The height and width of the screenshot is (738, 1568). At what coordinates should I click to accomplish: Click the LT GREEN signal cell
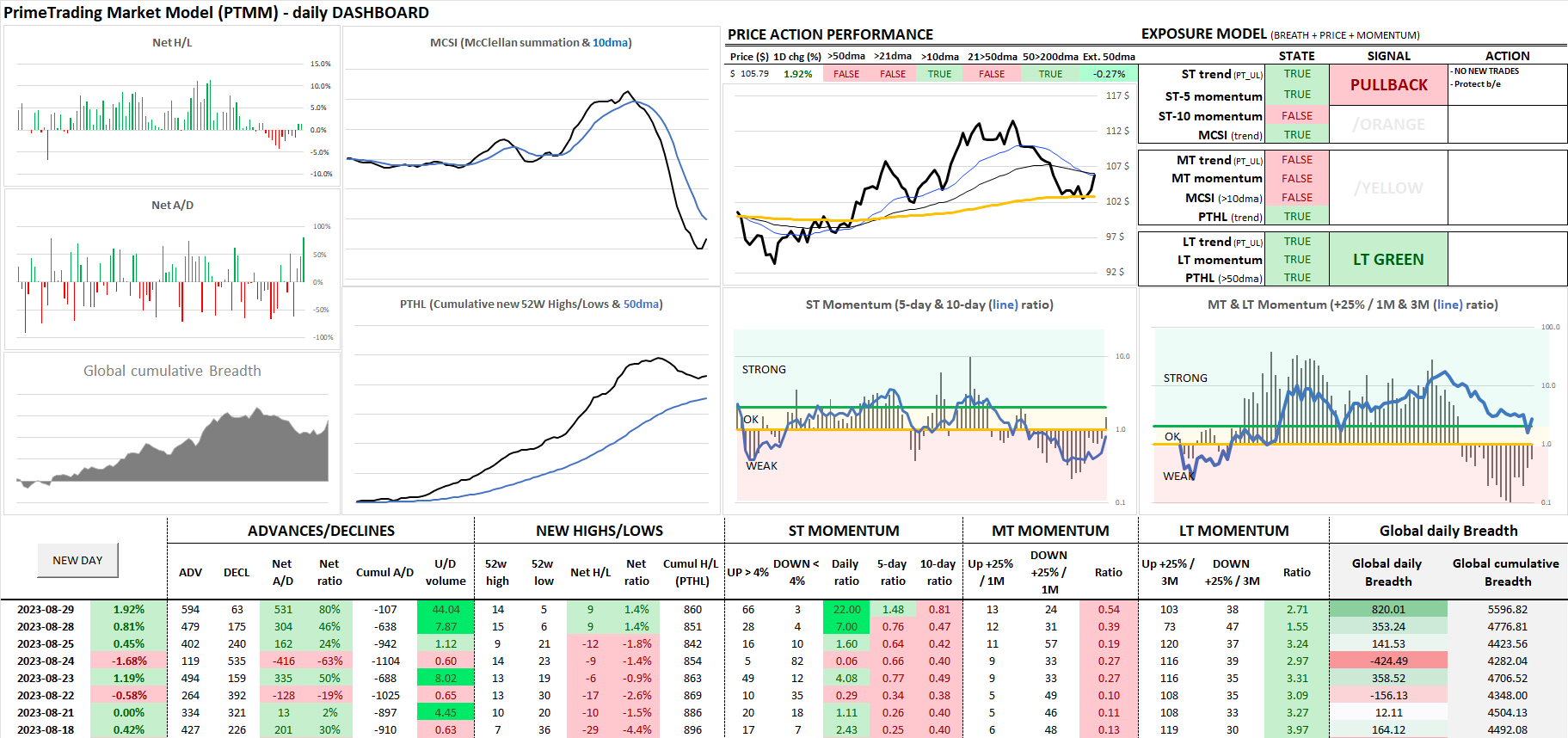tap(1388, 260)
